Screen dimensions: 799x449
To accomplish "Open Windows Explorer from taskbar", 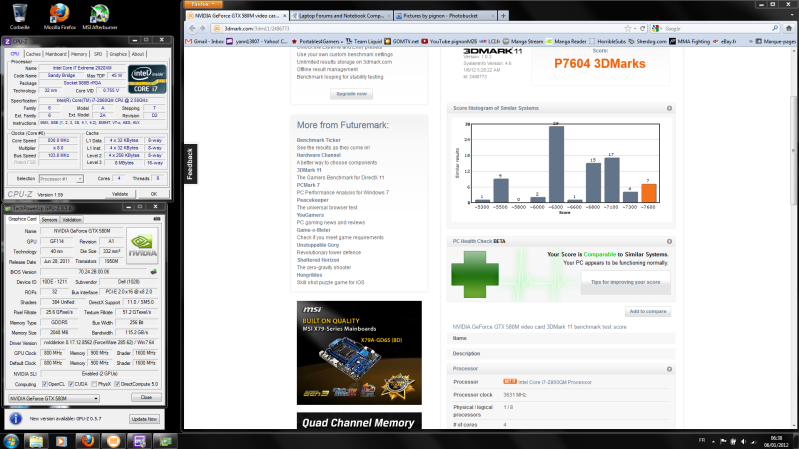I will [36, 441].
